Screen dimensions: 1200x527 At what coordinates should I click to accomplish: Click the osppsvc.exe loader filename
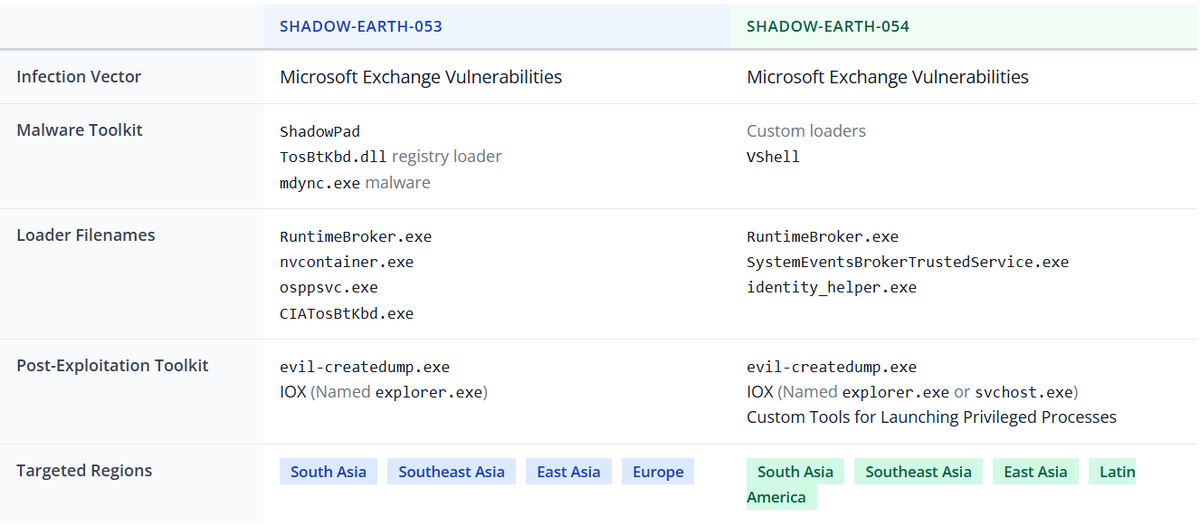click(x=329, y=288)
